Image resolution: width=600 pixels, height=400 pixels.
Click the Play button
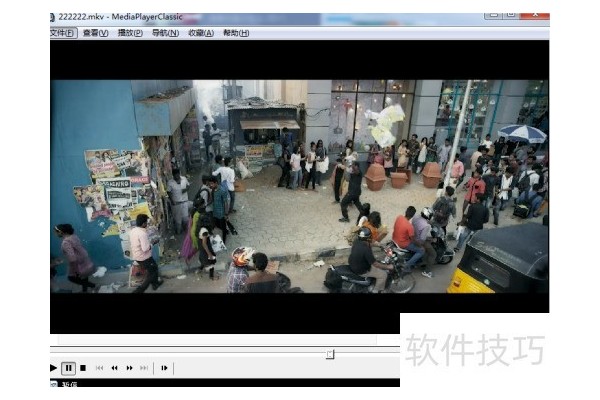[54, 368]
